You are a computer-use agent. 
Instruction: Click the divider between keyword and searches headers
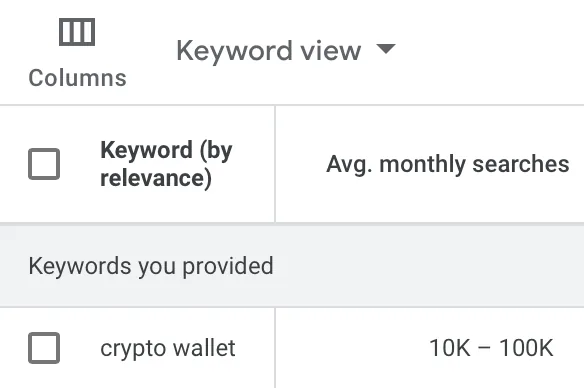(275, 164)
